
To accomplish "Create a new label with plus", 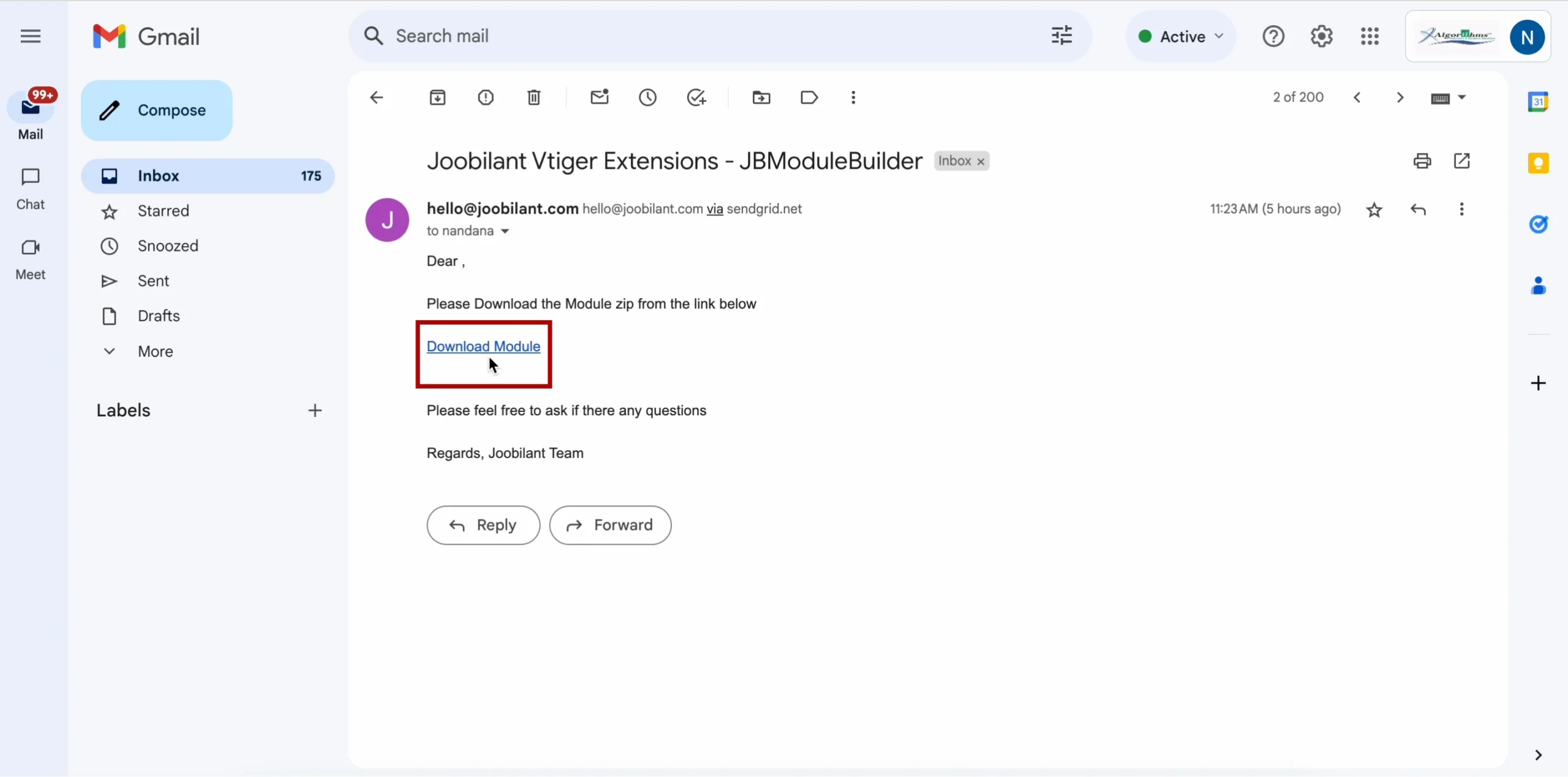I will [x=315, y=410].
